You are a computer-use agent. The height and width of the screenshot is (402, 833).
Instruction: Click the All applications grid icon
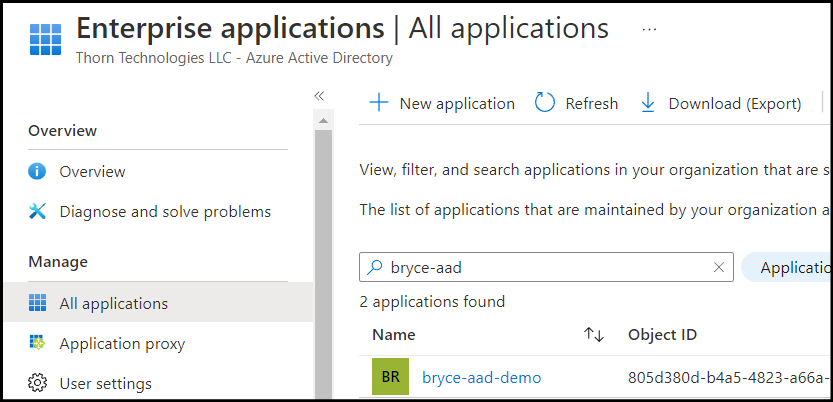(37, 303)
